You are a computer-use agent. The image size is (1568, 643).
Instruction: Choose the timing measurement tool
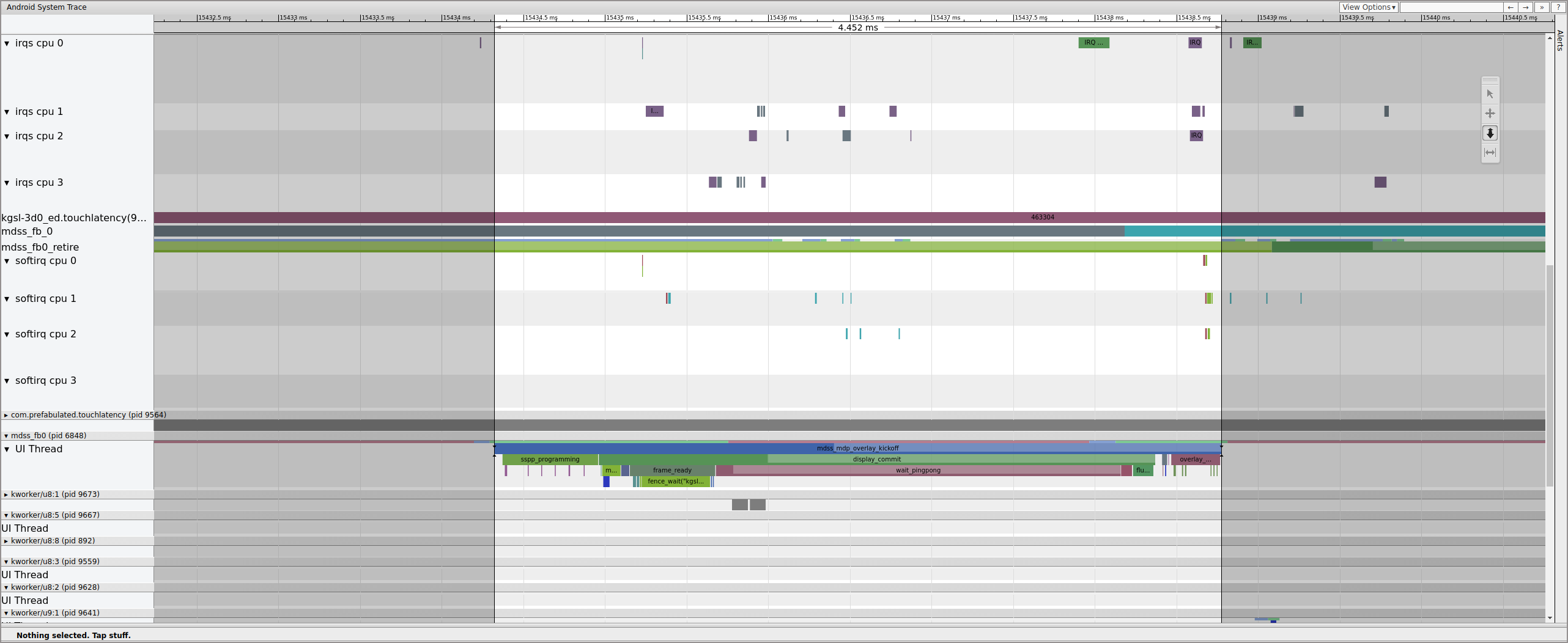1490,153
